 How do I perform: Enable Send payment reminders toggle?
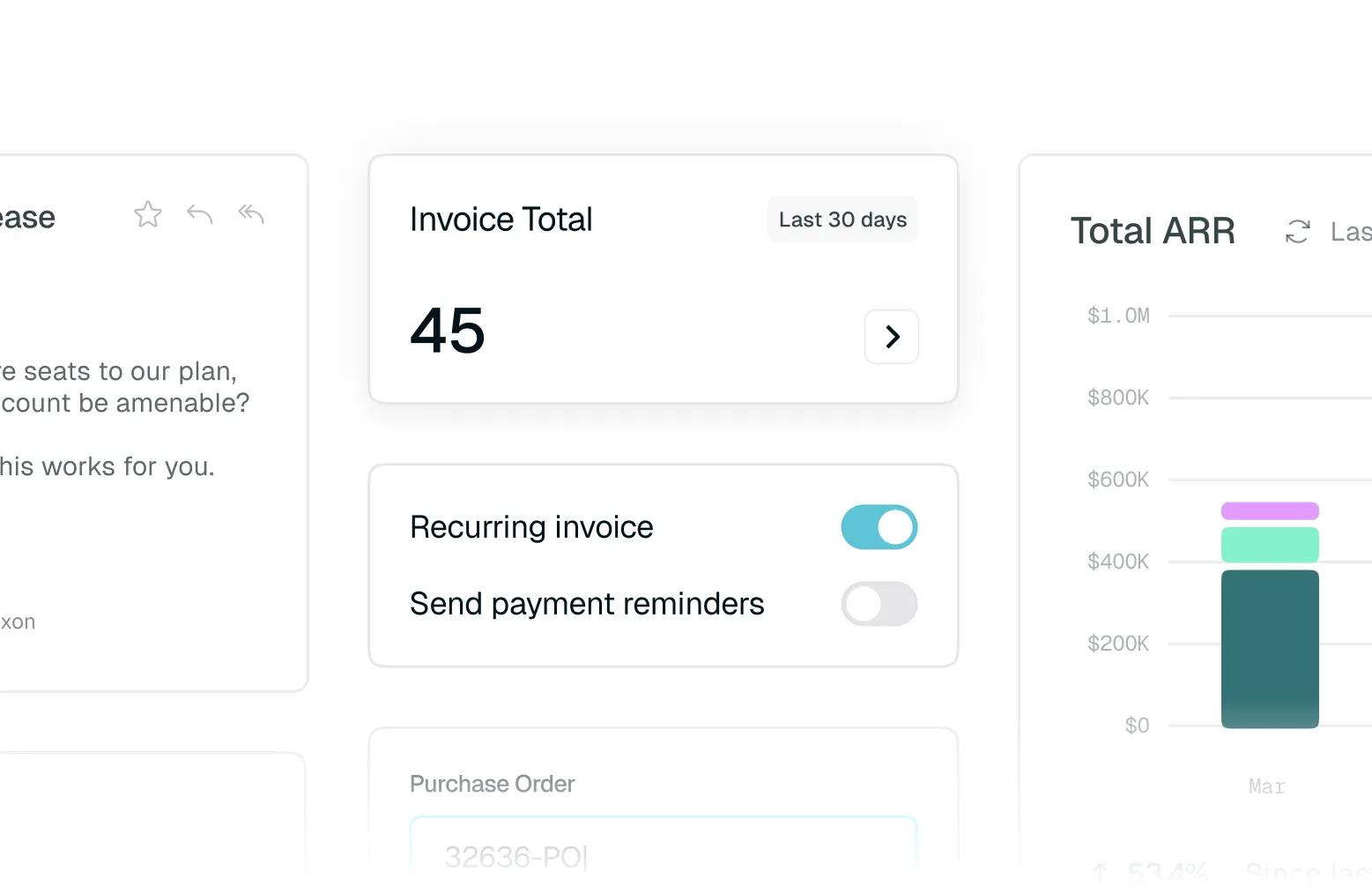[x=879, y=604]
